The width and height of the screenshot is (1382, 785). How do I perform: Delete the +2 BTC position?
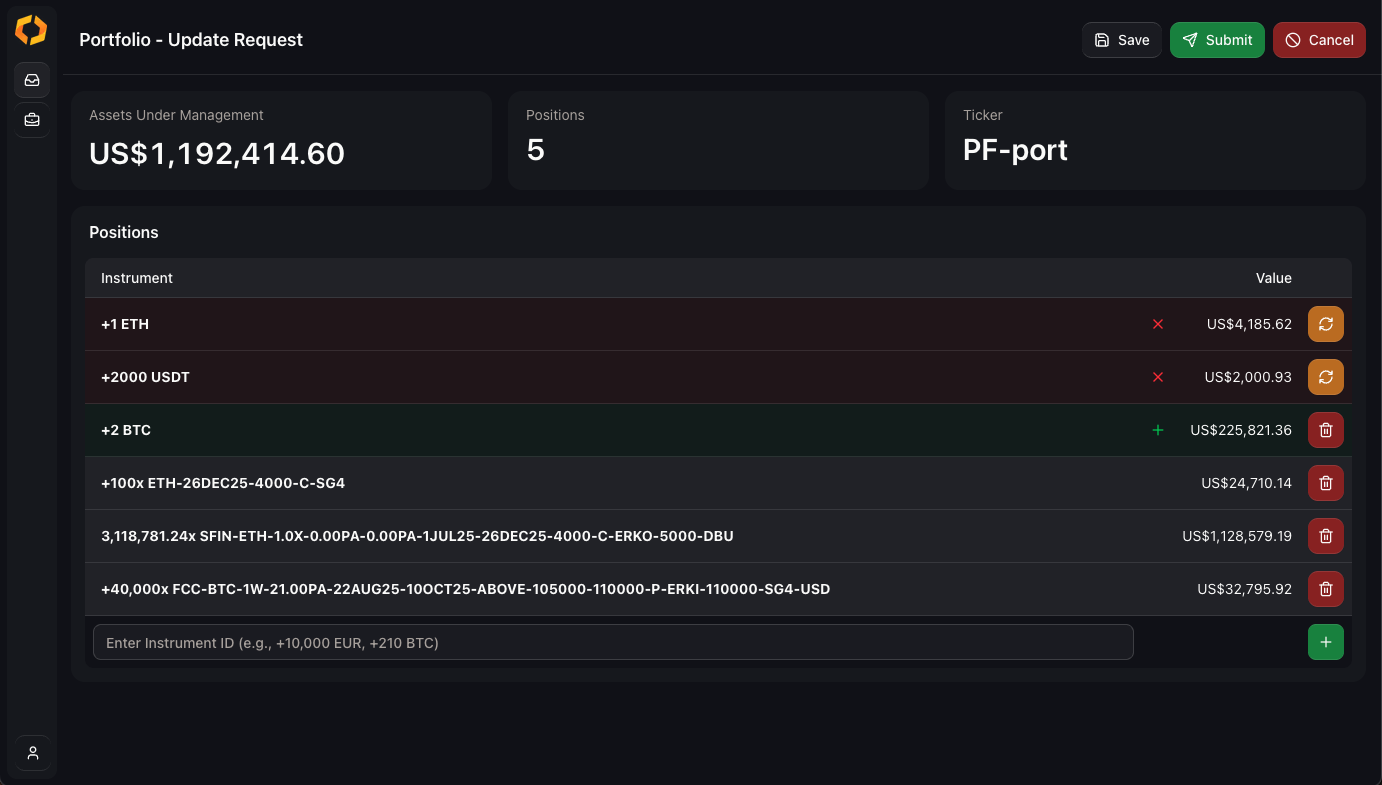(x=1325, y=430)
